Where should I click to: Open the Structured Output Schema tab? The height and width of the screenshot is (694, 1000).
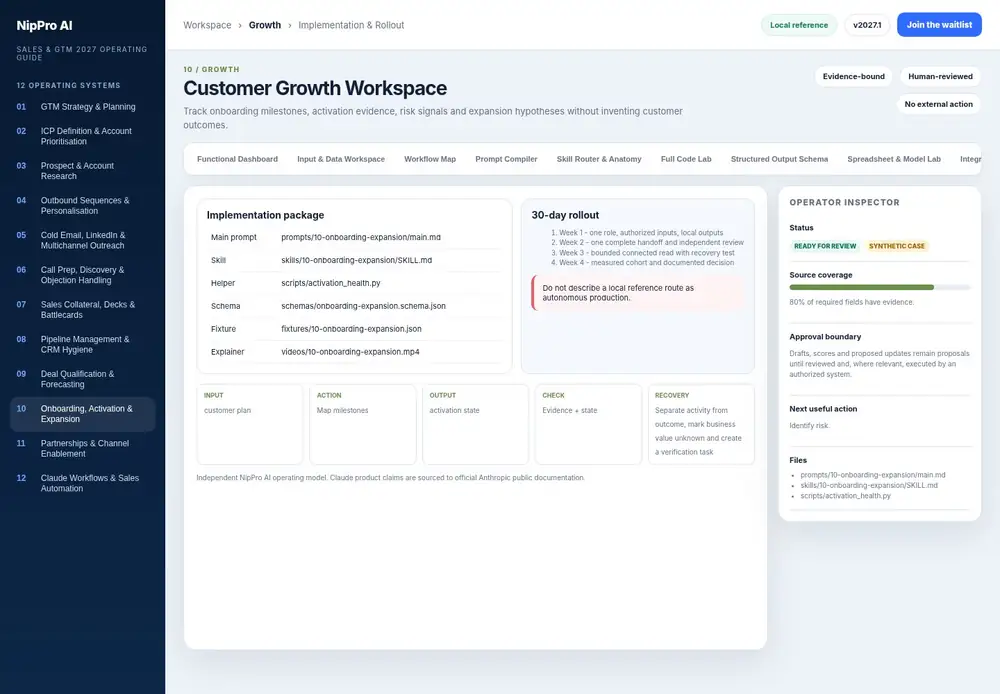[779, 159]
